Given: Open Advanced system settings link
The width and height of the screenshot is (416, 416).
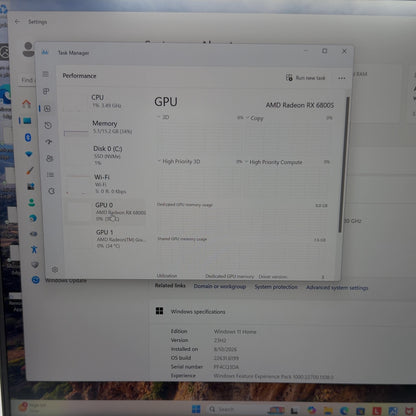Looking at the screenshot, I should click(x=337, y=288).
